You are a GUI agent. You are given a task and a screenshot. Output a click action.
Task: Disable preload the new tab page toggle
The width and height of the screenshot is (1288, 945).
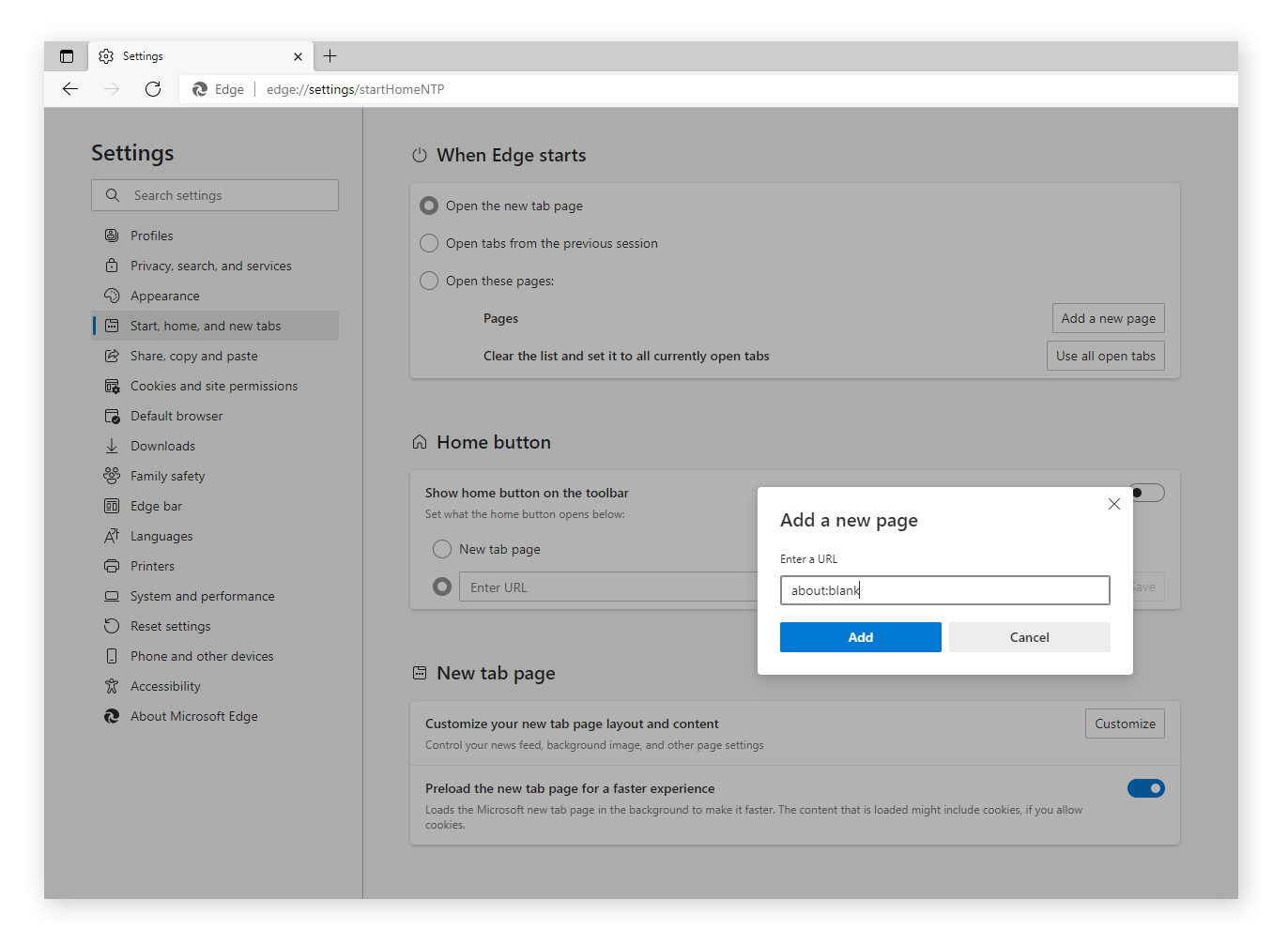coord(1145,788)
